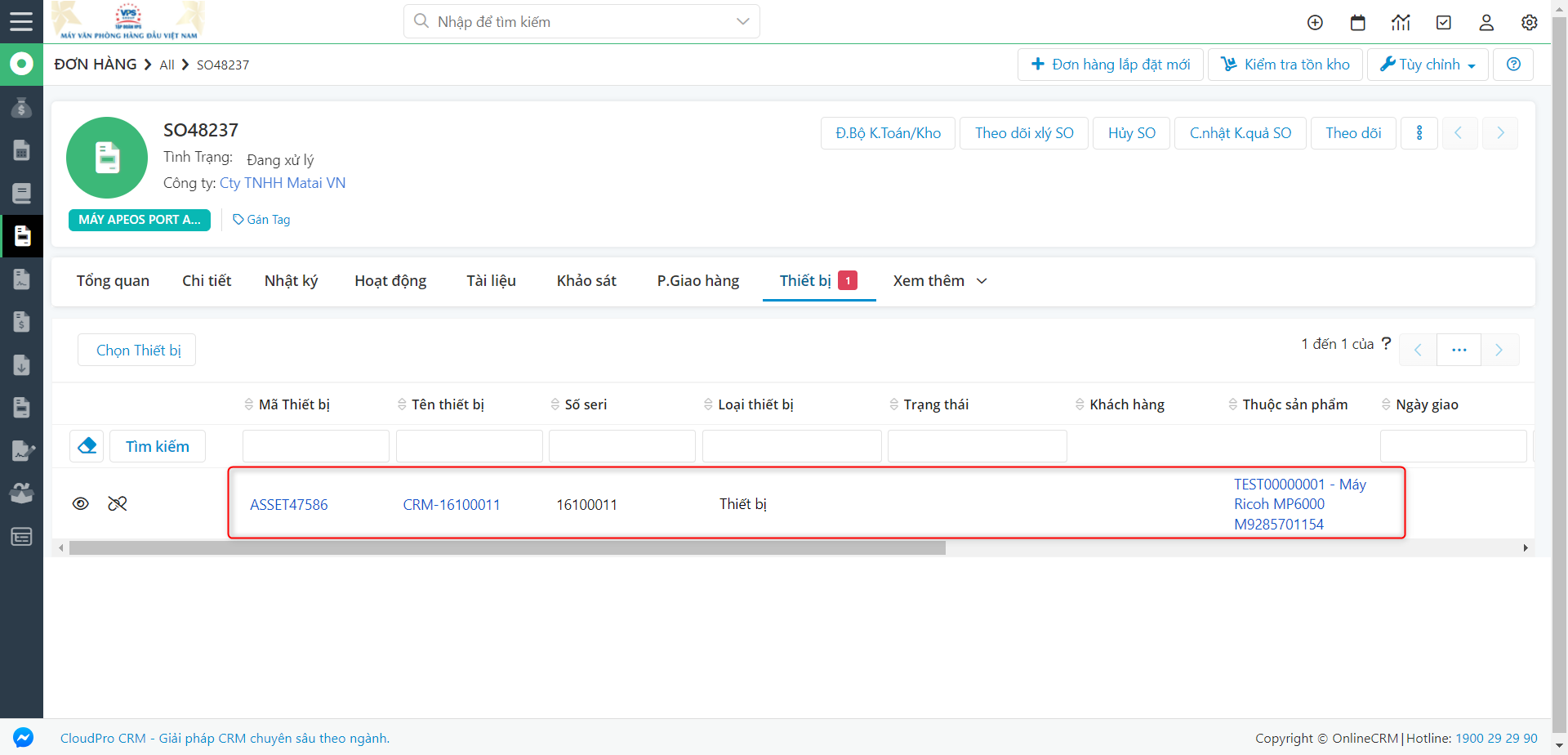Image resolution: width=1568 pixels, height=755 pixels.
Task: Click the Theo dõi xlý SO button
Action: pos(1024,133)
